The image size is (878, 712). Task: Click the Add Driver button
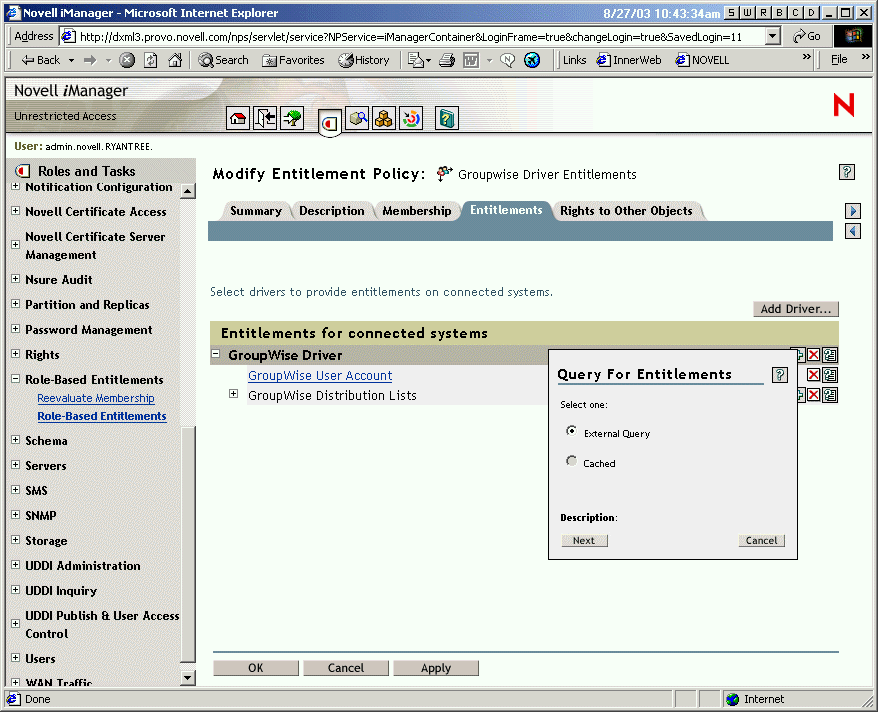point(795,309)
